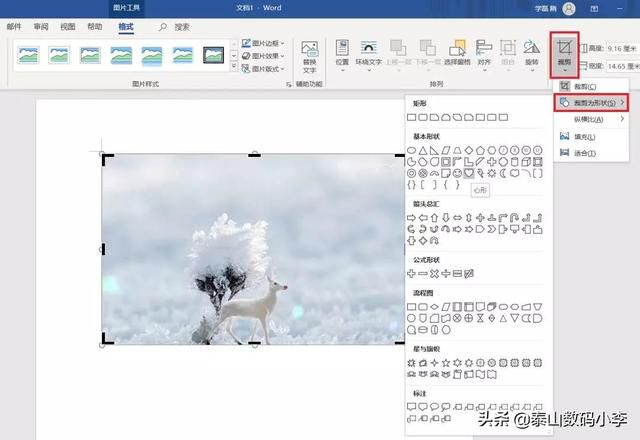Open 裁剪为形状(S) submenu item
The width and height of the screenshot is (640, 440).
click(591, 103)
